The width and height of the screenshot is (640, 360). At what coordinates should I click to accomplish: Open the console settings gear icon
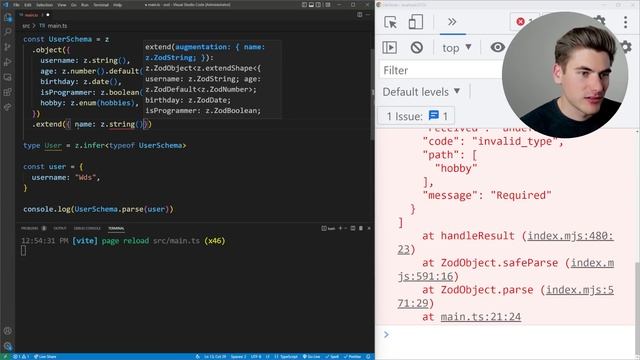click(x=625, y=47)
